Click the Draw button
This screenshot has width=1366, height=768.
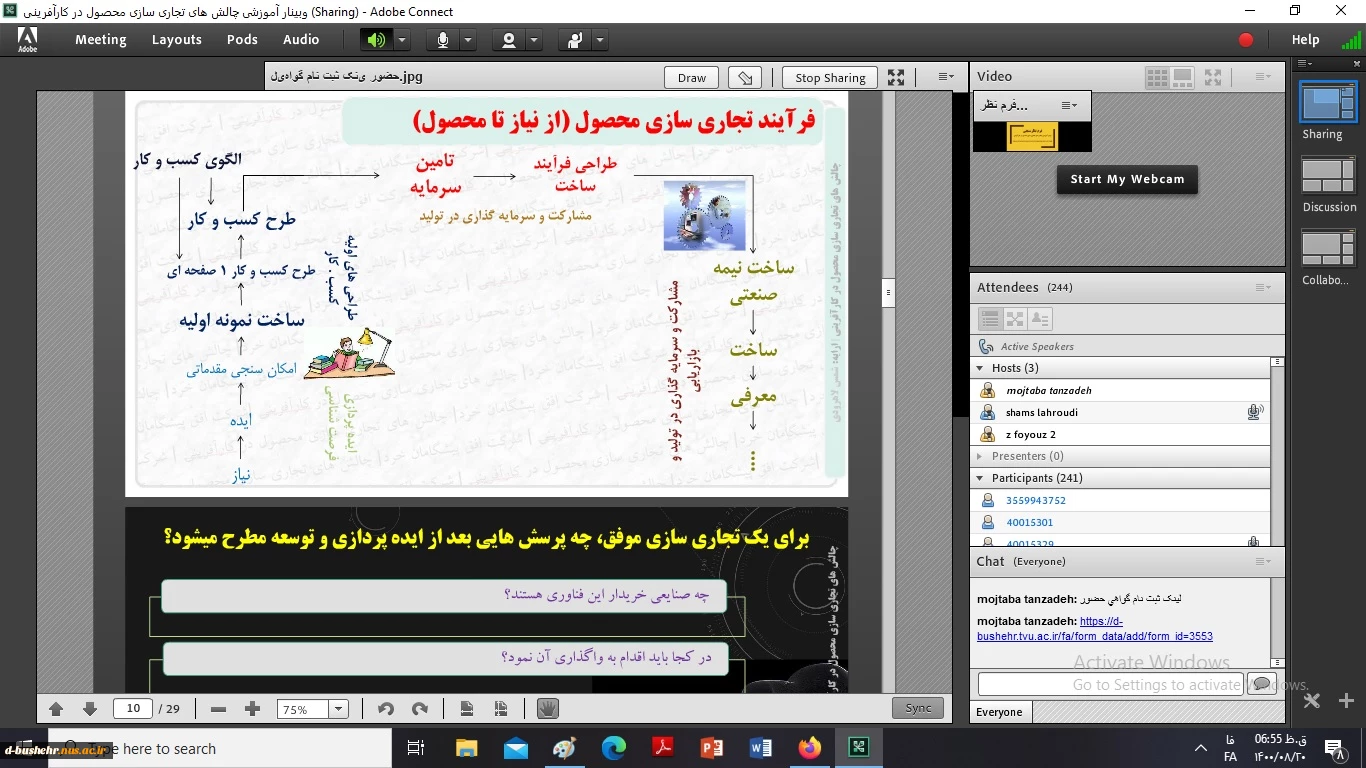692,77
